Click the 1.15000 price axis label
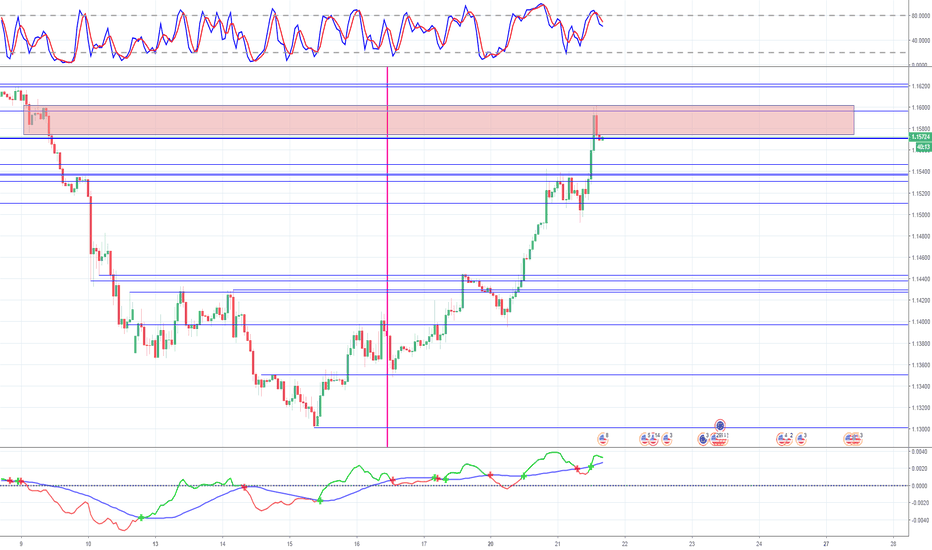Viewport: 932px width, 550px height. tap(922, 215)
